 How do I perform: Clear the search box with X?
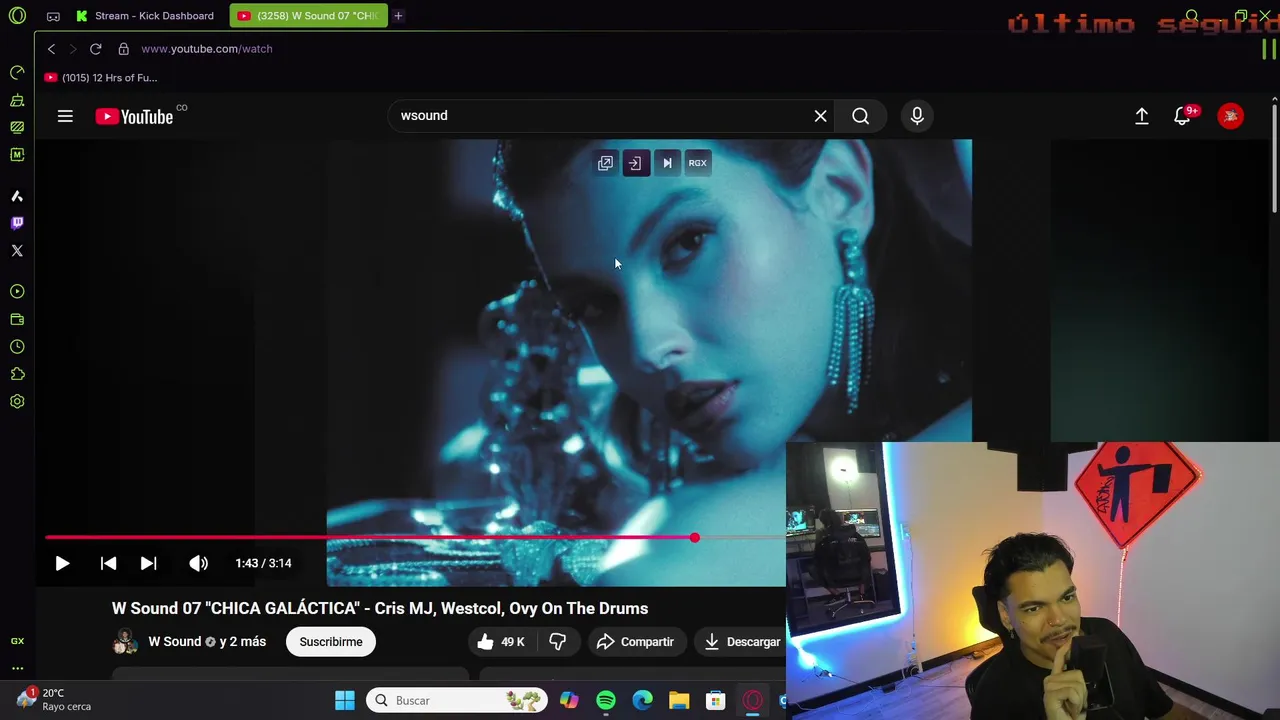(820, 116)
